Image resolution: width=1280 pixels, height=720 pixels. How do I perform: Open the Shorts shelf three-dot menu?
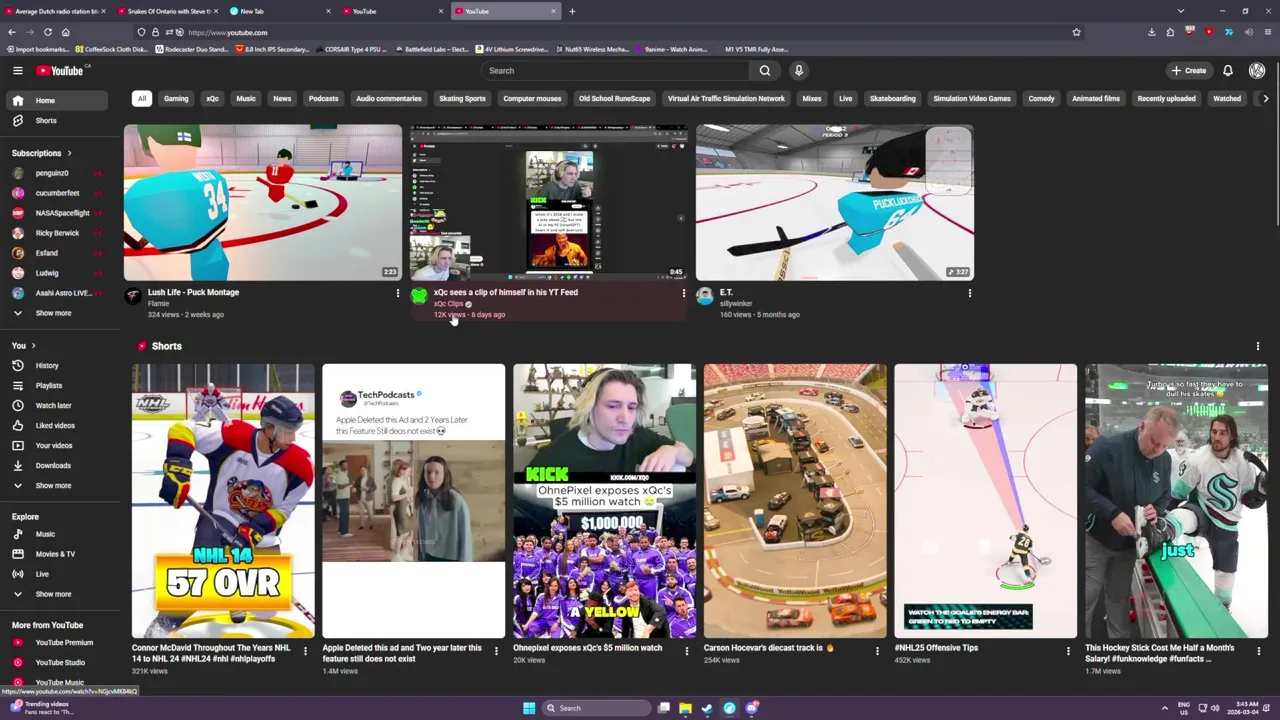(x=1258, y=346)
